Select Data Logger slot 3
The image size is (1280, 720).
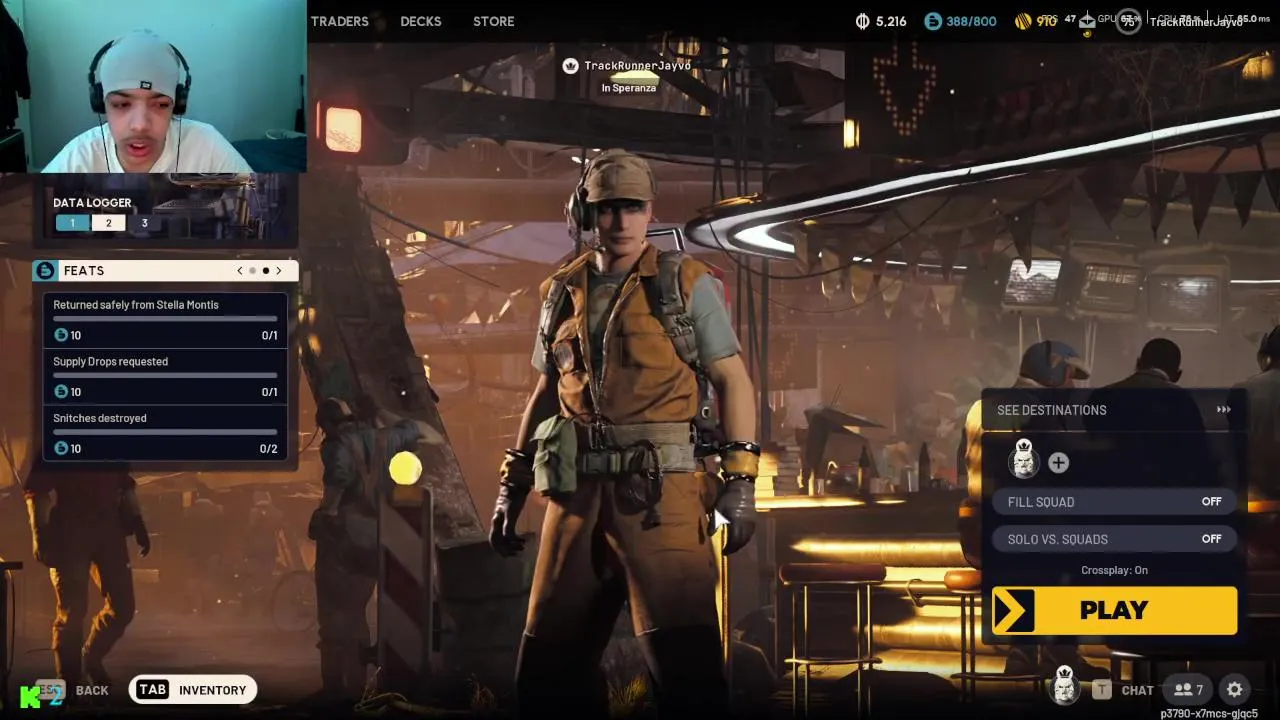click(144, 223)
